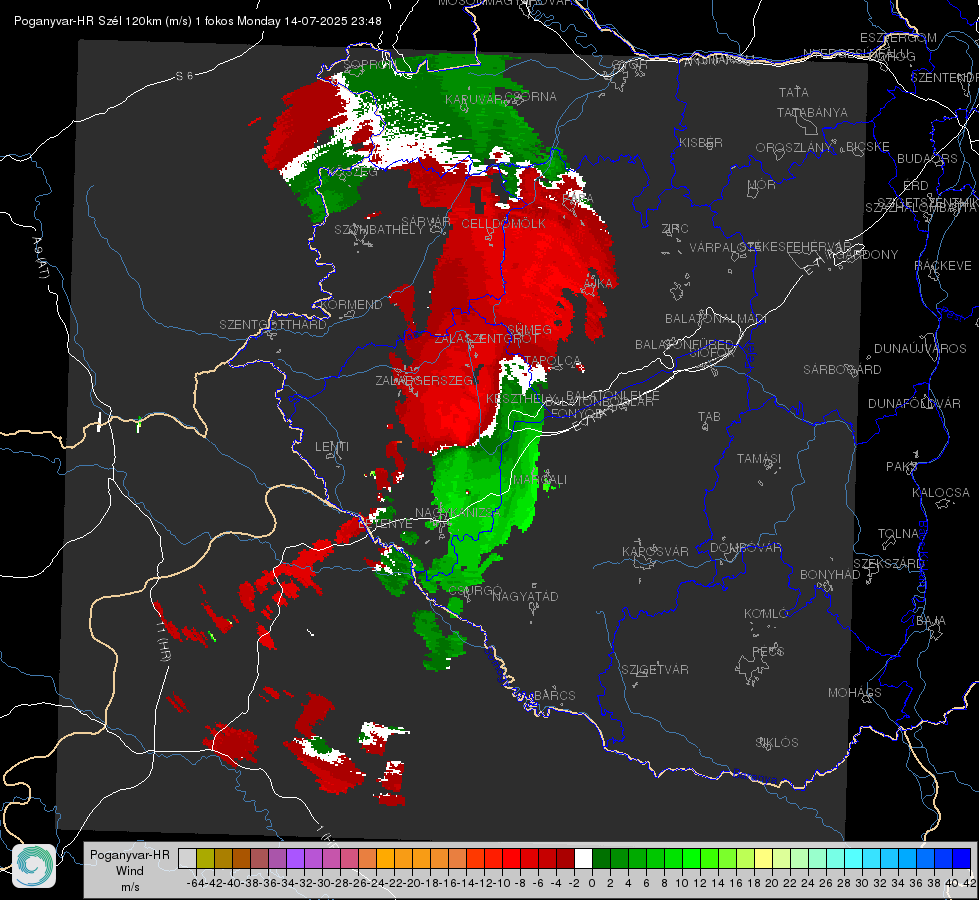This screenshot has width=979, height=900.
Task: Click the TATA city label
Action: 794,92
